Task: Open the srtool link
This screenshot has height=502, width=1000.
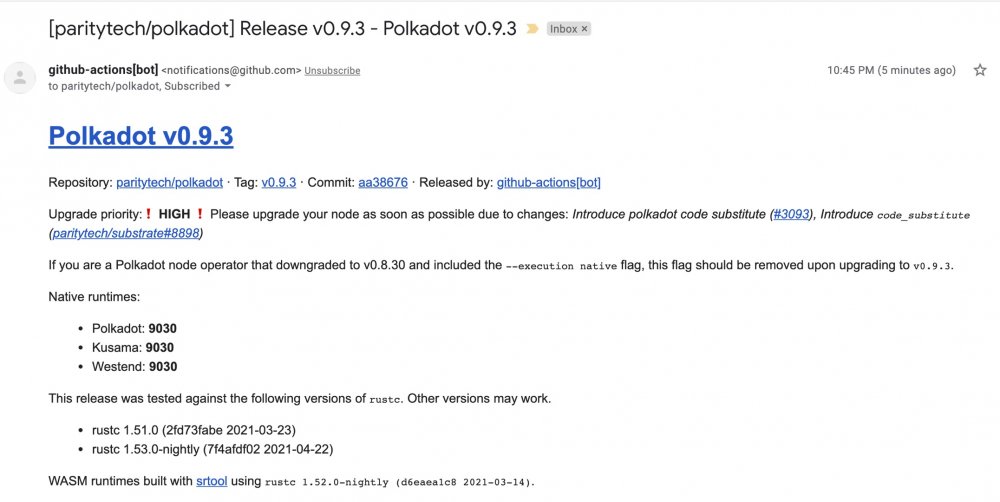Action: 212,481
